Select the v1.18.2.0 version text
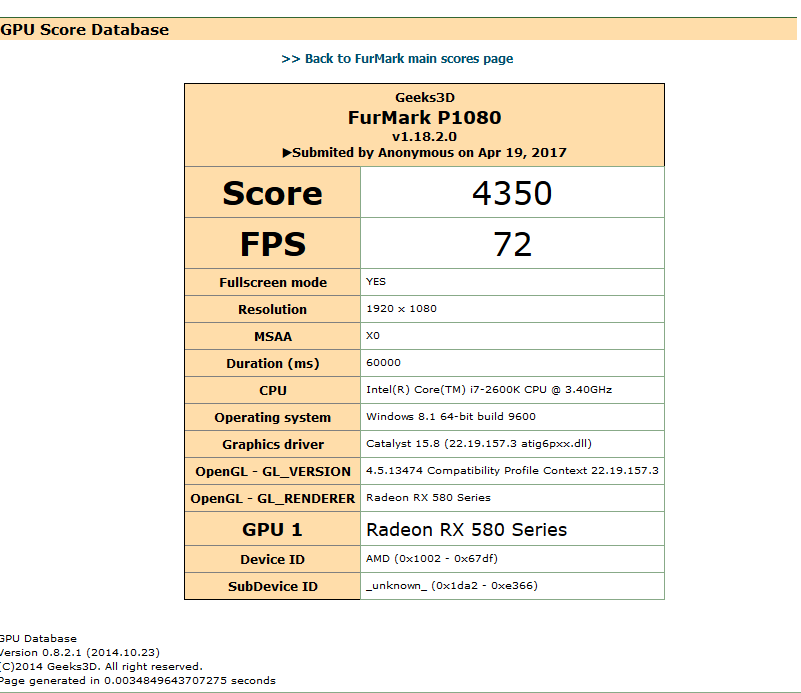801x693 pixels. click(425, 136)
